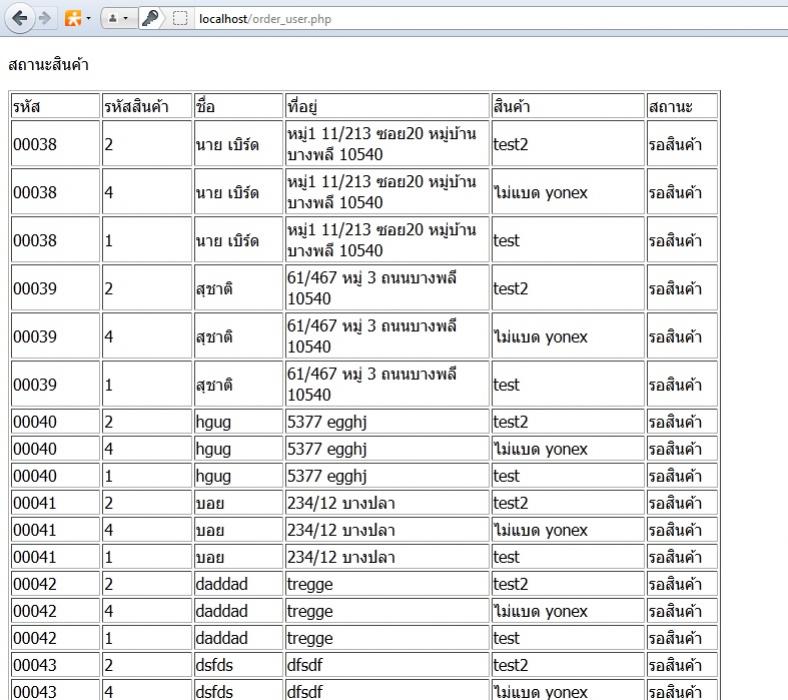Screen dimensions: 788x700
Task: Click the browser back arrow button
Action: pyautogui.click(x=17, y=19)
